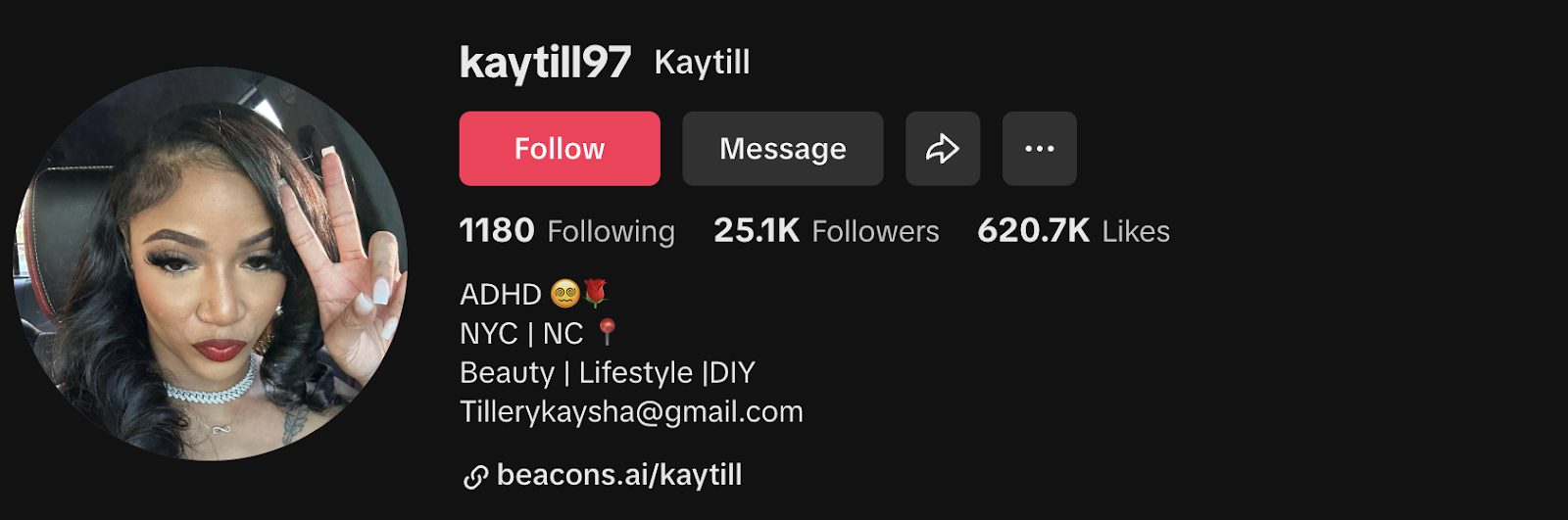Click the Beauty | Lifestyle |DIY bio line
Screen dimensions: 1568x520
click(x=608, y=372)
